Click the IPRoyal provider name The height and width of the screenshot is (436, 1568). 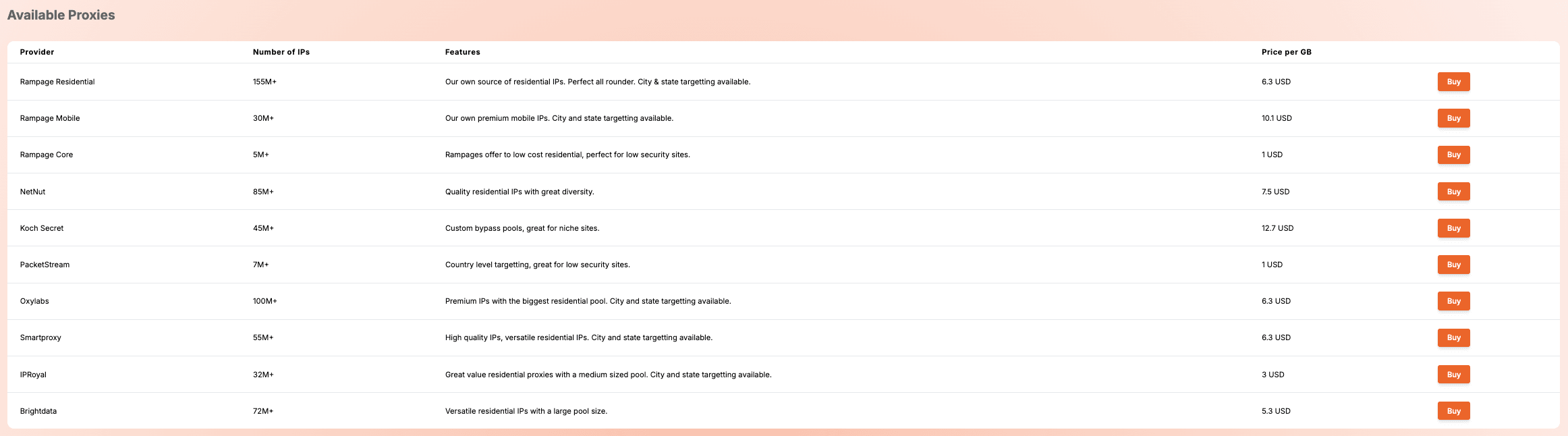click(33, 375)
